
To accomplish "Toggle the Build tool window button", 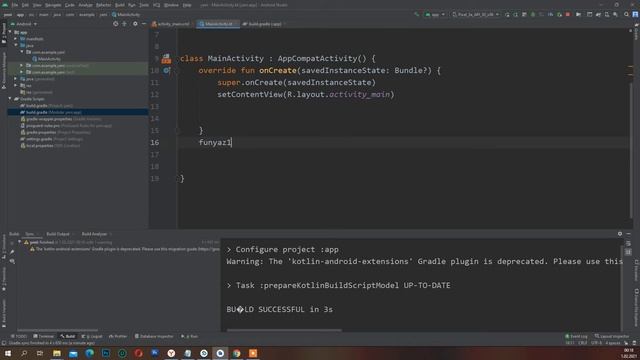I will tap(68, 336).
